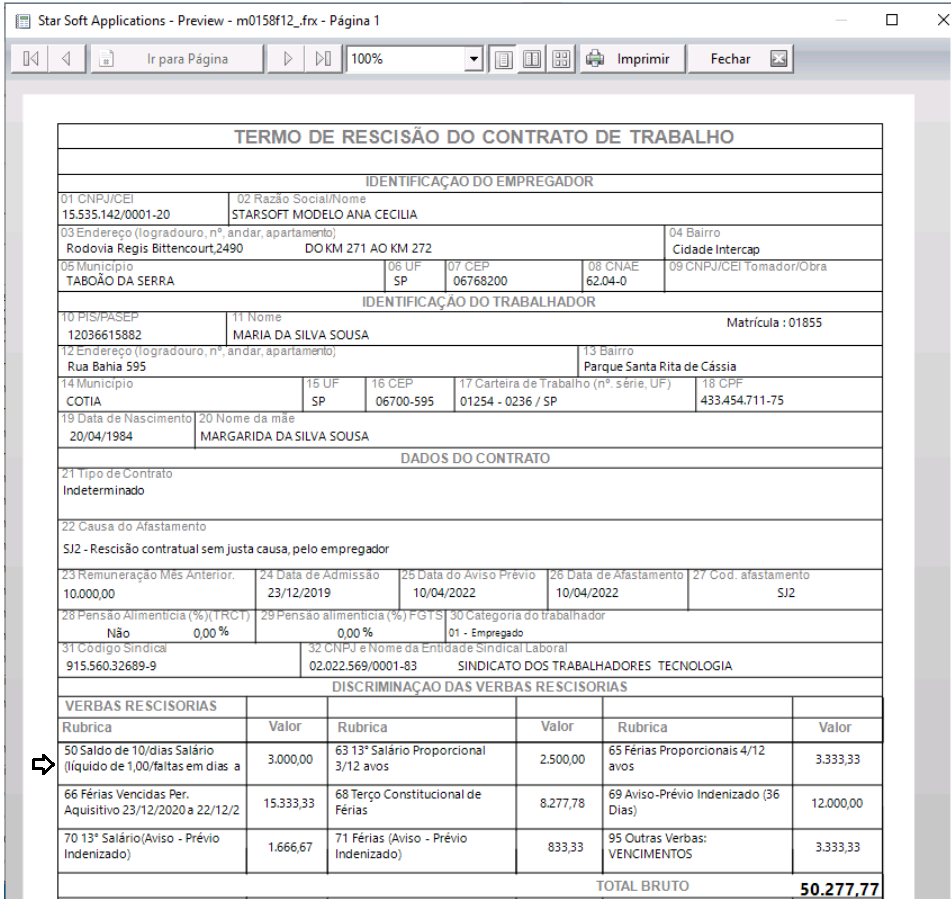Open the 100% zoom dropdown
The height and width of the screenshot is (901, 951).
pos(474,59)
